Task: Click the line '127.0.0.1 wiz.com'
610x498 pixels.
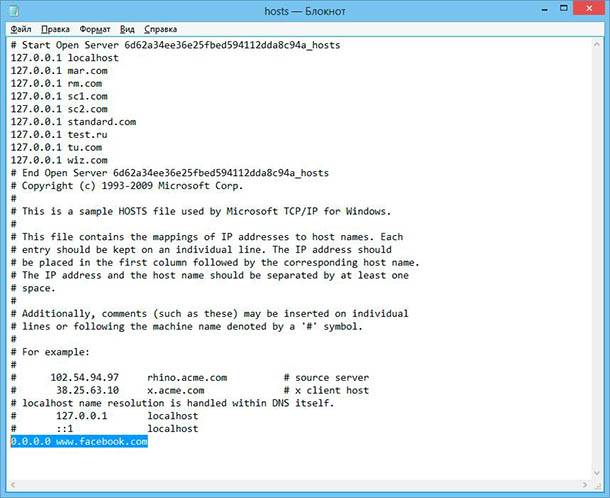Action: tap(59, 160)
